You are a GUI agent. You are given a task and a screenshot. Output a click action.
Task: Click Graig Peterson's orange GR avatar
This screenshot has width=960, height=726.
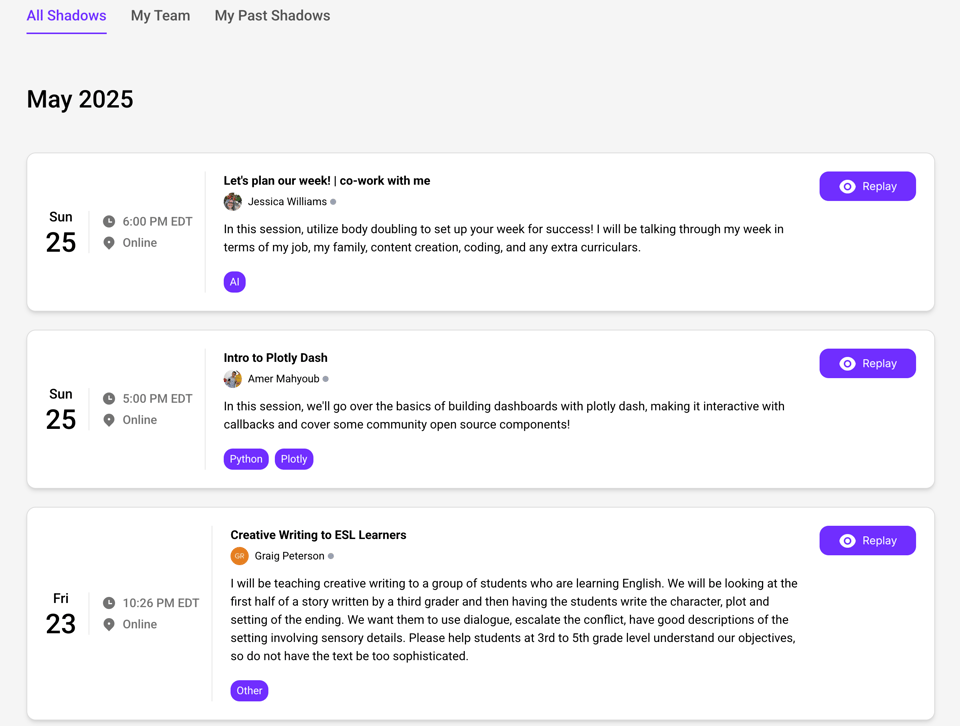pos(239,556)
